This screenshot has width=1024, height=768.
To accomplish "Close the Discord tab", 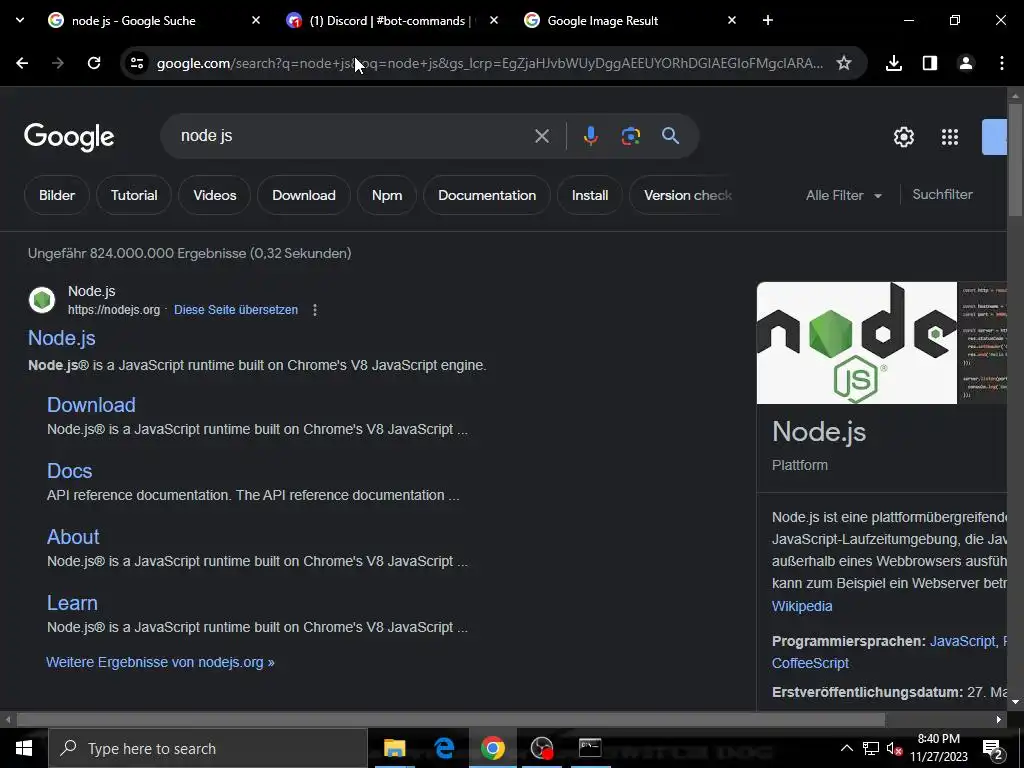I will coord(494,20).
